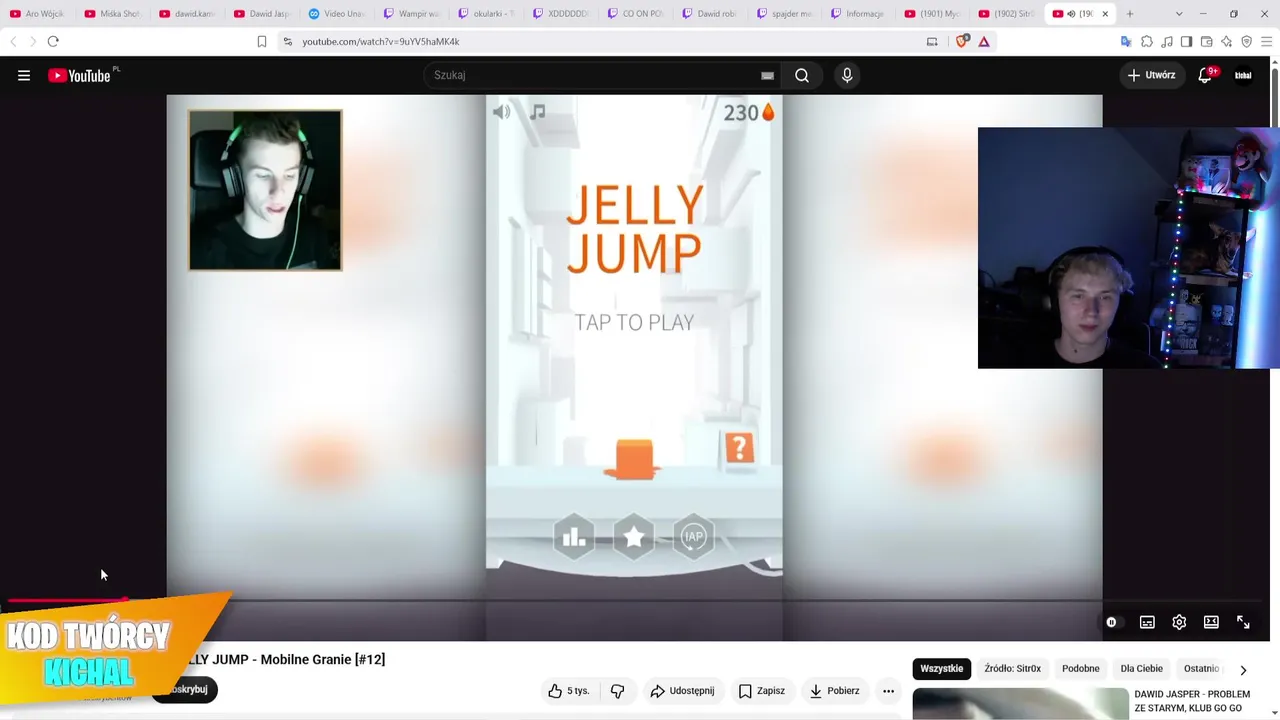Image resolution: width=1280 pixels, height=720 pixels.
Task: Go forward with the browser forward arrow
Action: coord(32,41)
